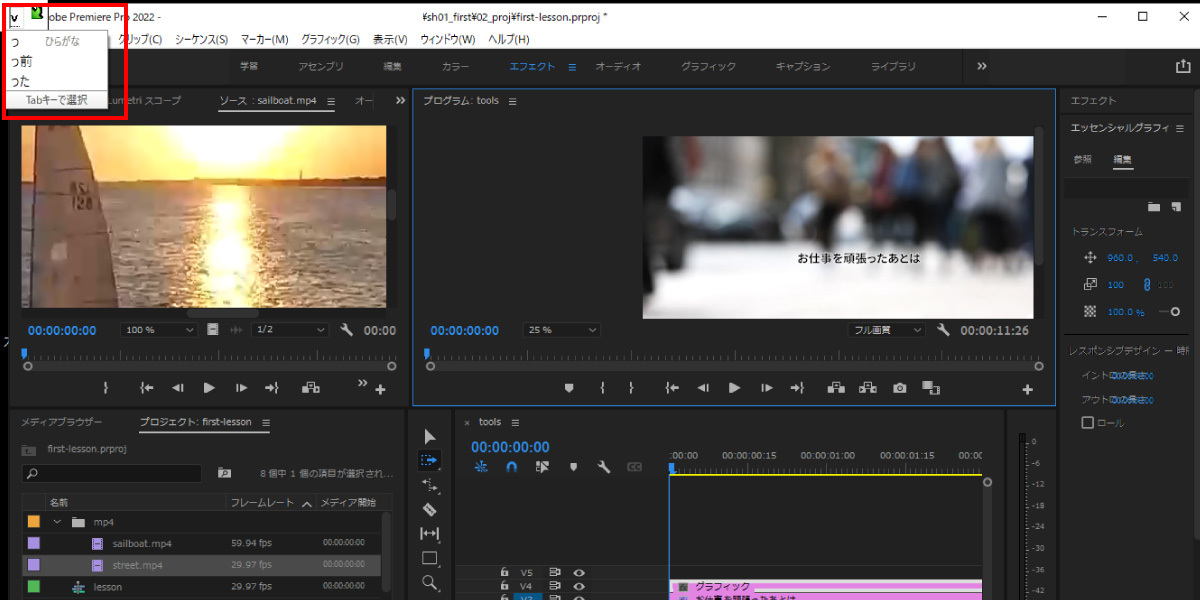The width and height of the screenshot is (1200, 600).
Task: Toggle V5 track output eye
Action: (x=578, y=573)
